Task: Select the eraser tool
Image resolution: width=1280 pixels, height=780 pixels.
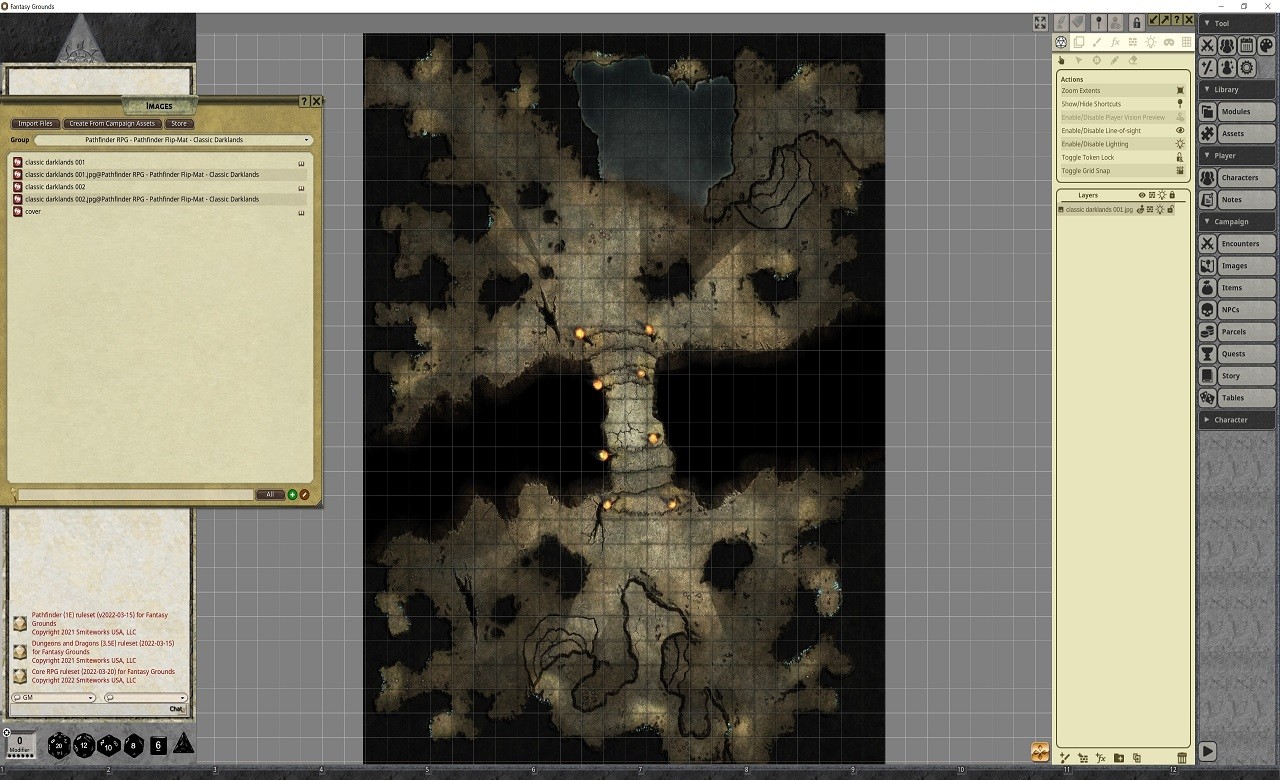Action: click(x=1133, y=60)
